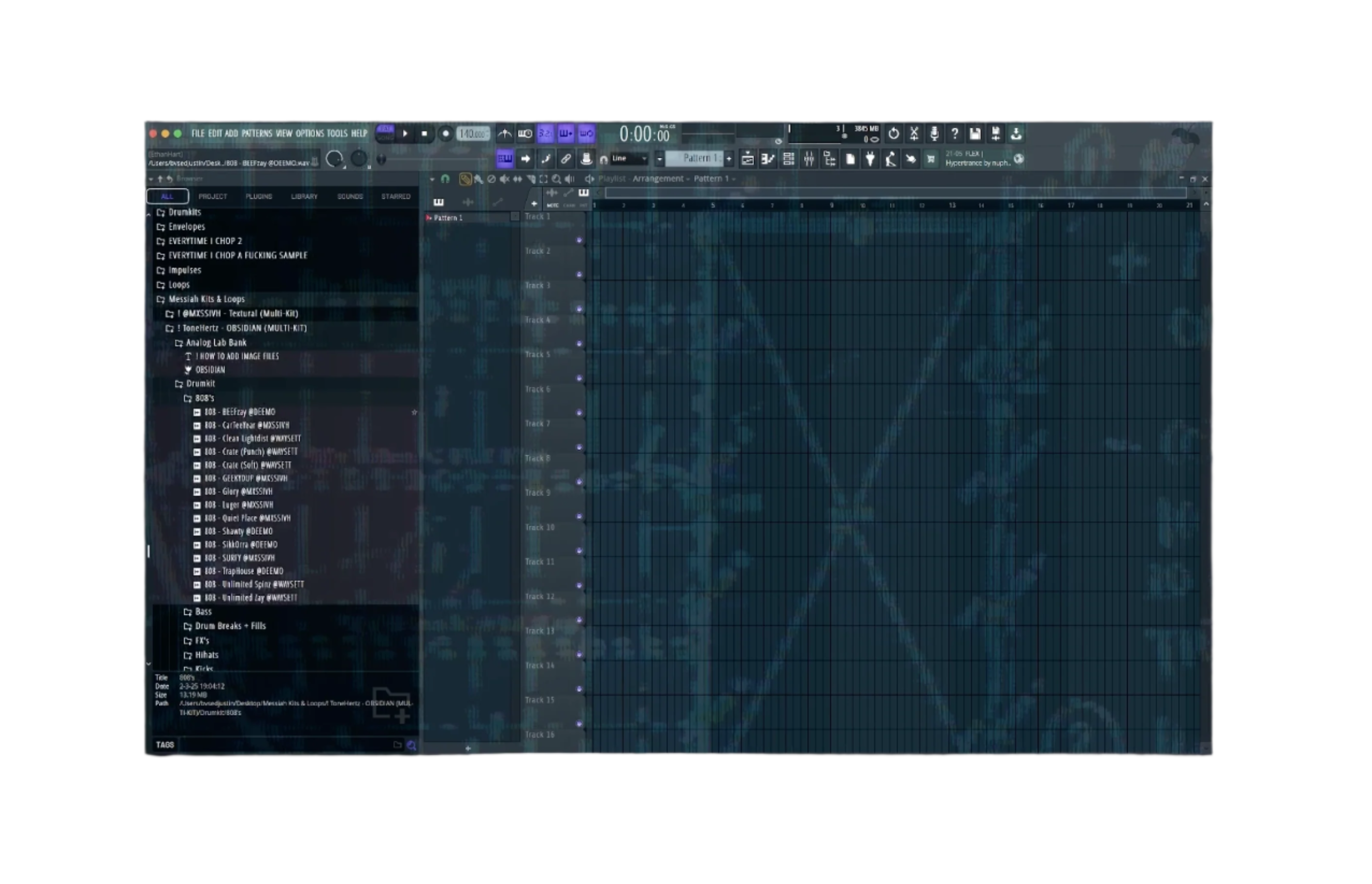Select the Zoom magnifier tool in Playlist
The image size is (1372, 884).
pyautogui.click(x=556, y=179)
